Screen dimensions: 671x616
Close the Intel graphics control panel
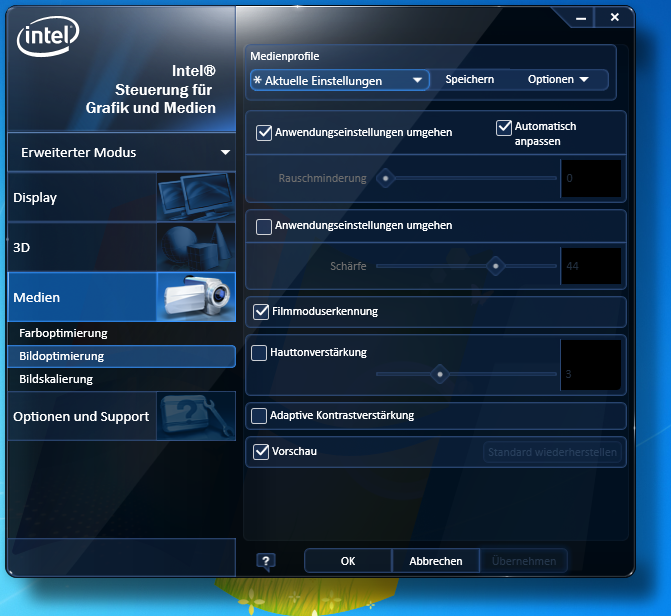pyautogui.click(x=613, y=18)
